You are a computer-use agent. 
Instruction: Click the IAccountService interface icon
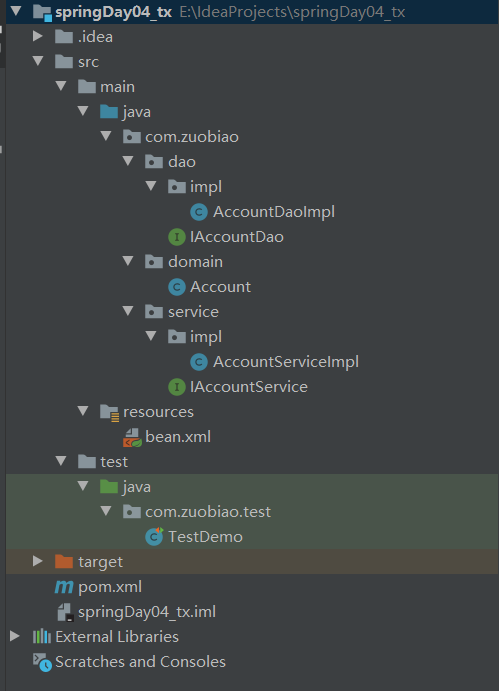[177, 387]
